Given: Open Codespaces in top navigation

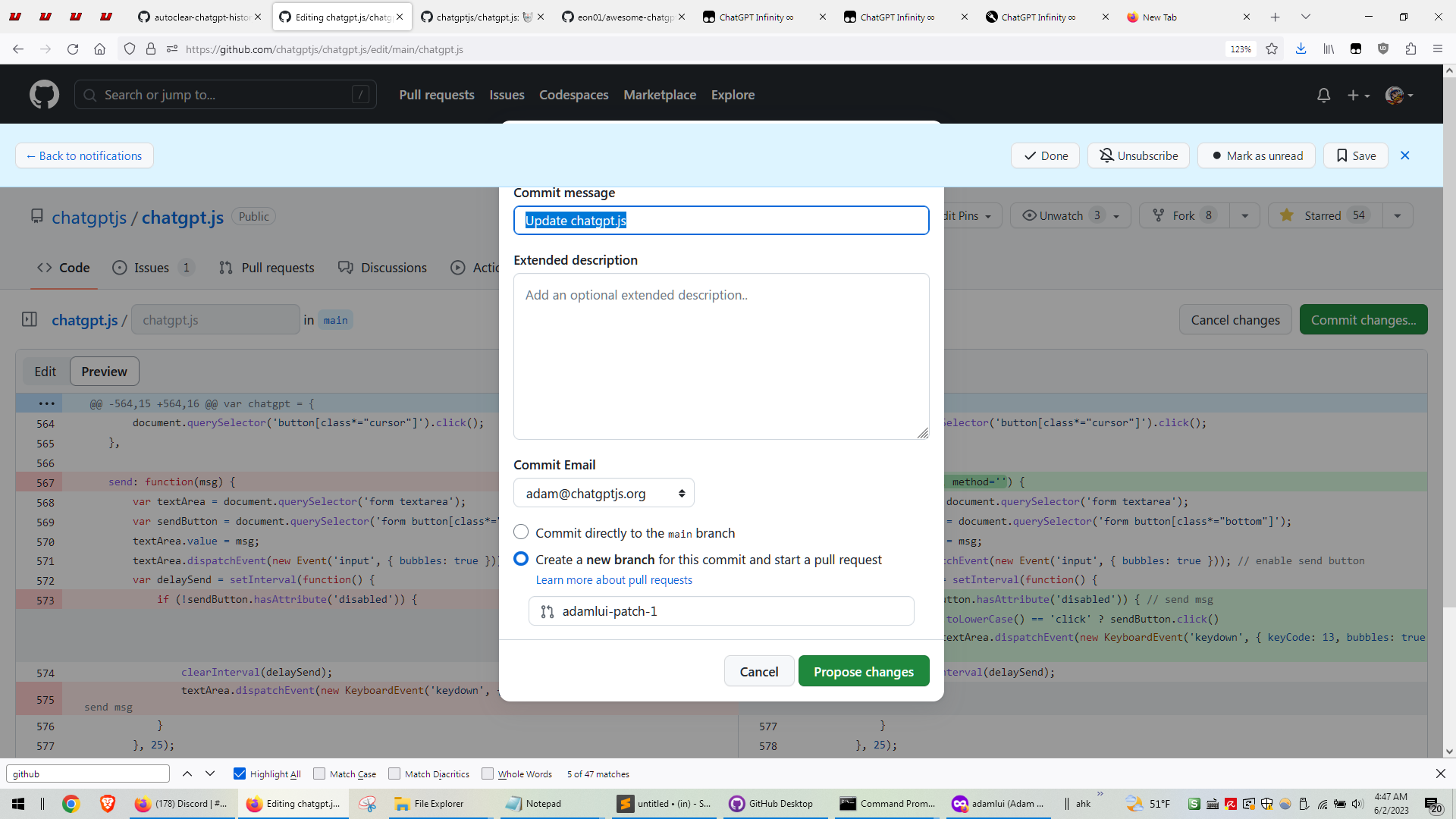Looking at the screenshot, I should pos(574,95).
